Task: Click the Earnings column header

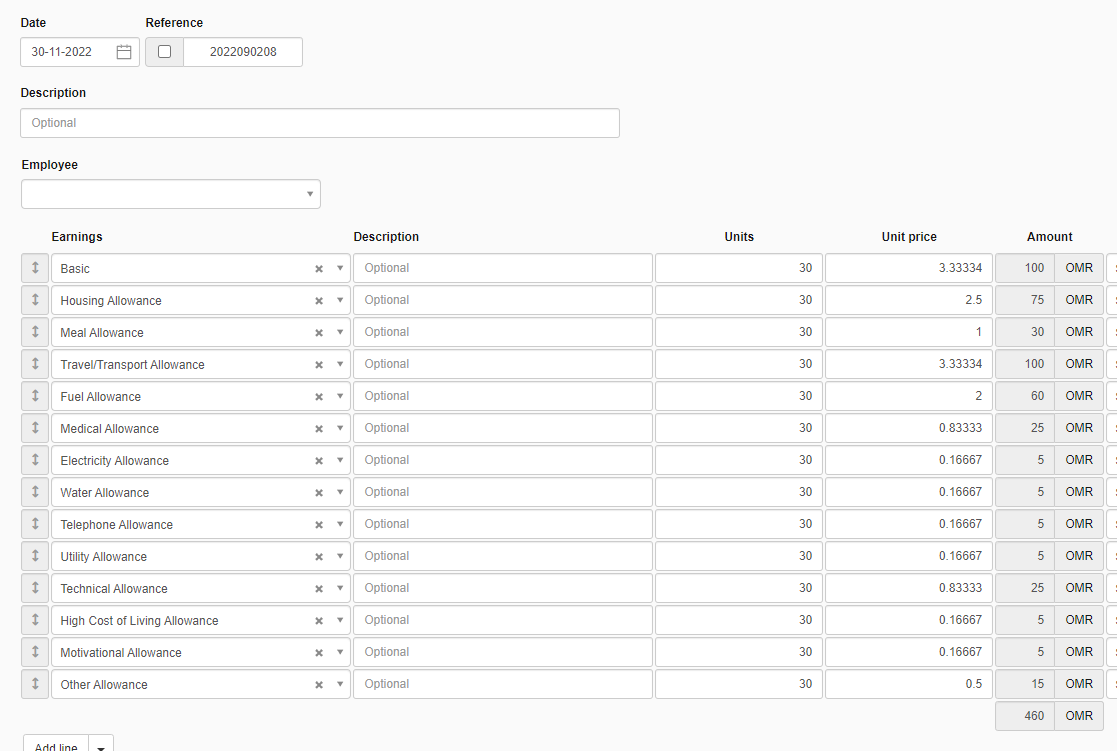Action: 77,237
